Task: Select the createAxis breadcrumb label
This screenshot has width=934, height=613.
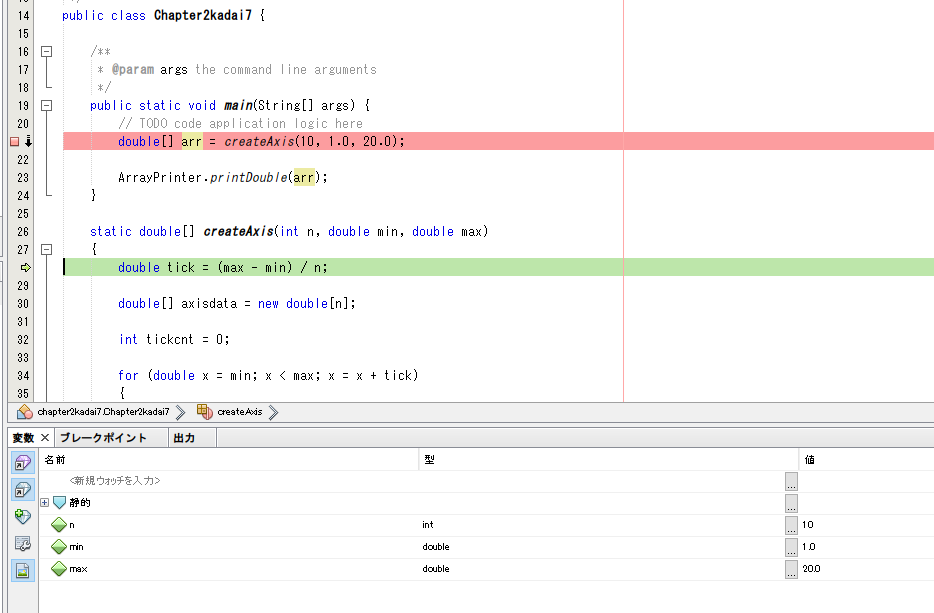Action: click(239, 412)
